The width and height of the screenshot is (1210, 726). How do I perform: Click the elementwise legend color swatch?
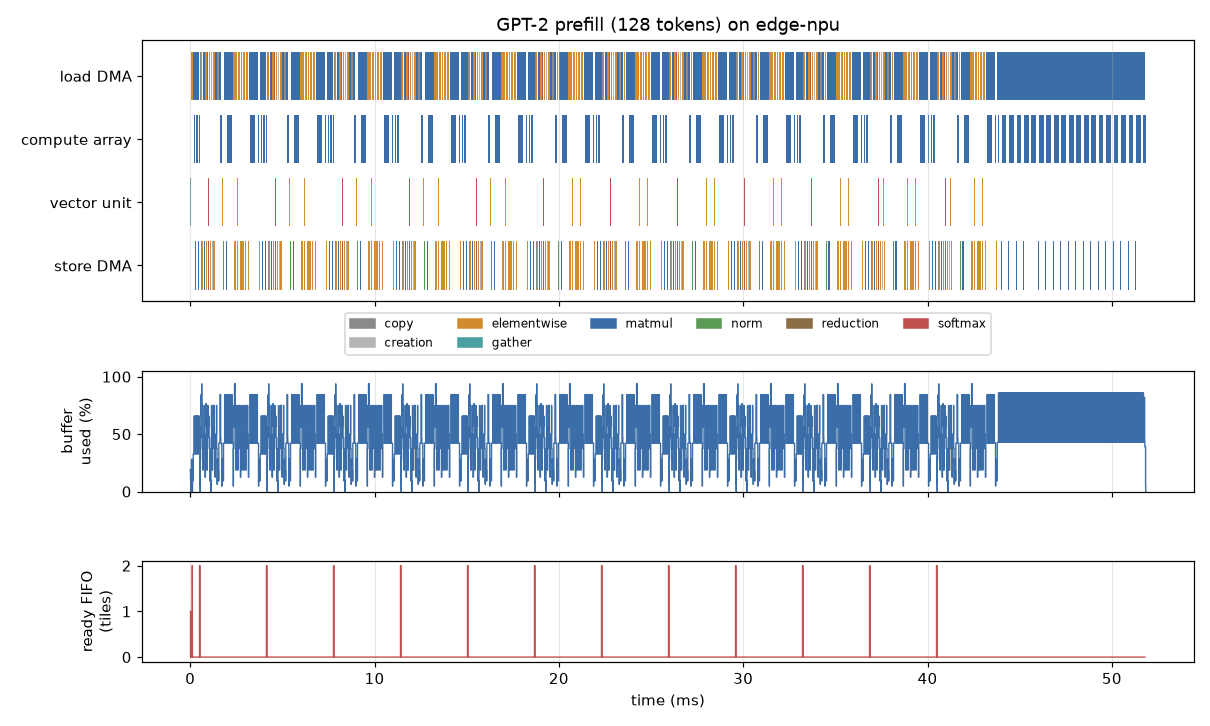pos(469,323)
